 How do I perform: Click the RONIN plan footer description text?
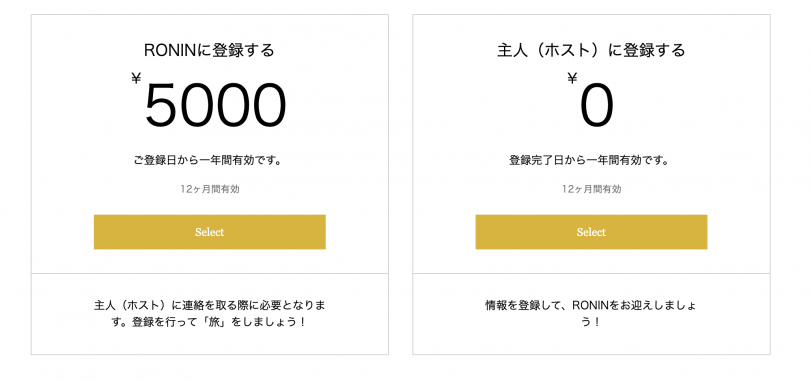(210, 314)
